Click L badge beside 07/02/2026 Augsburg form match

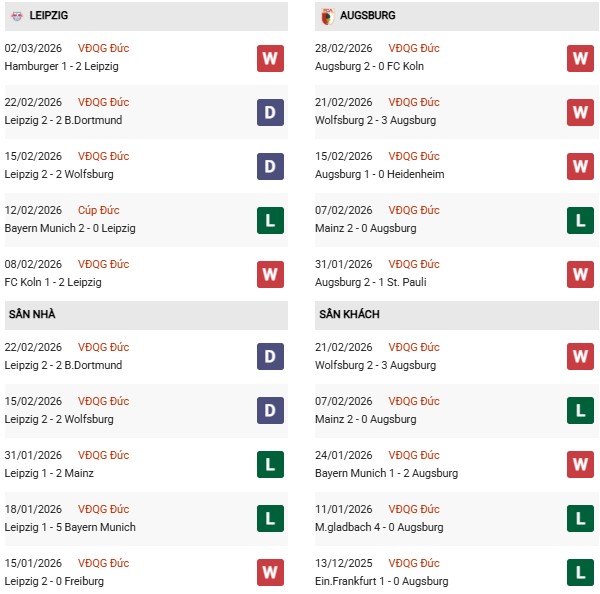580,220
